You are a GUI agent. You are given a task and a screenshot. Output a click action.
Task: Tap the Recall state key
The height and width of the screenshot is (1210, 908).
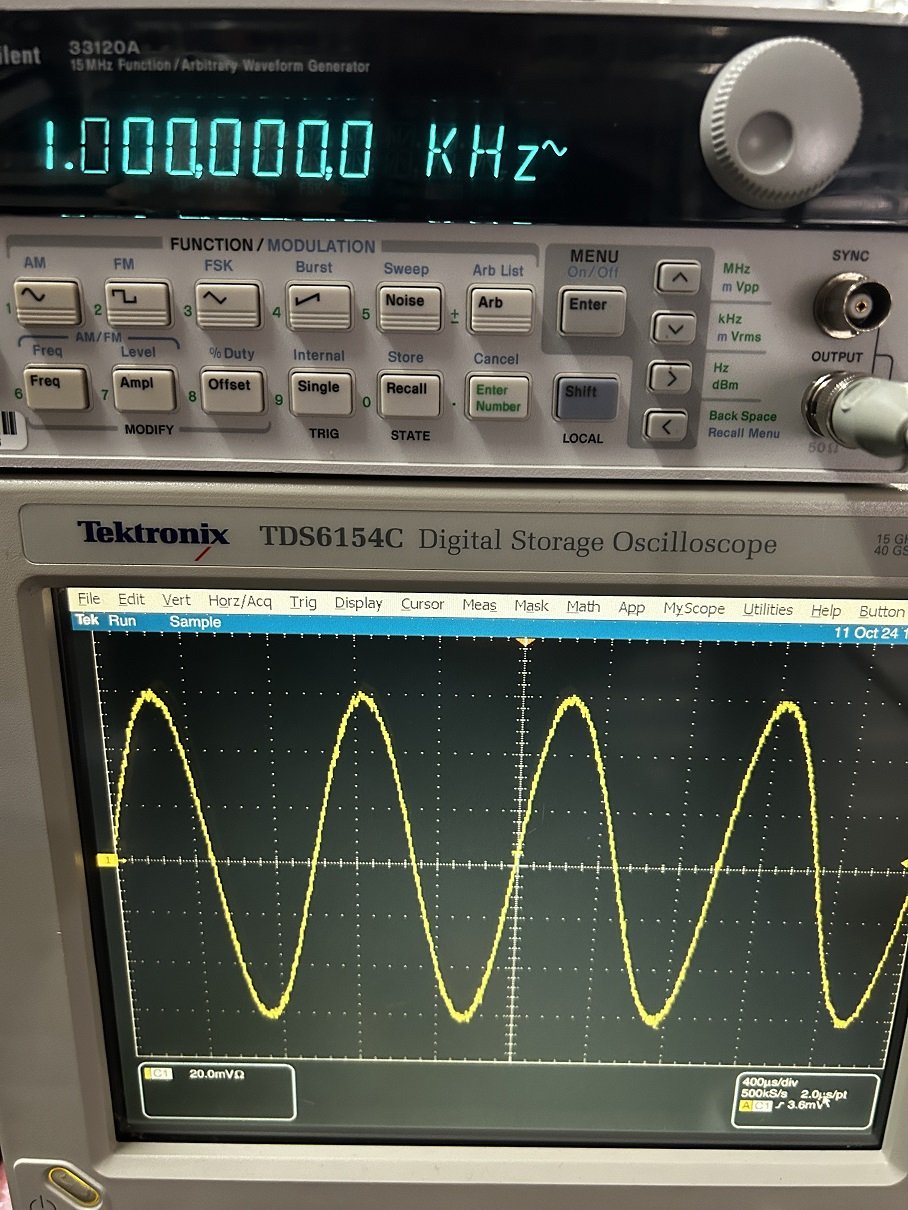[x=409, y=393]
